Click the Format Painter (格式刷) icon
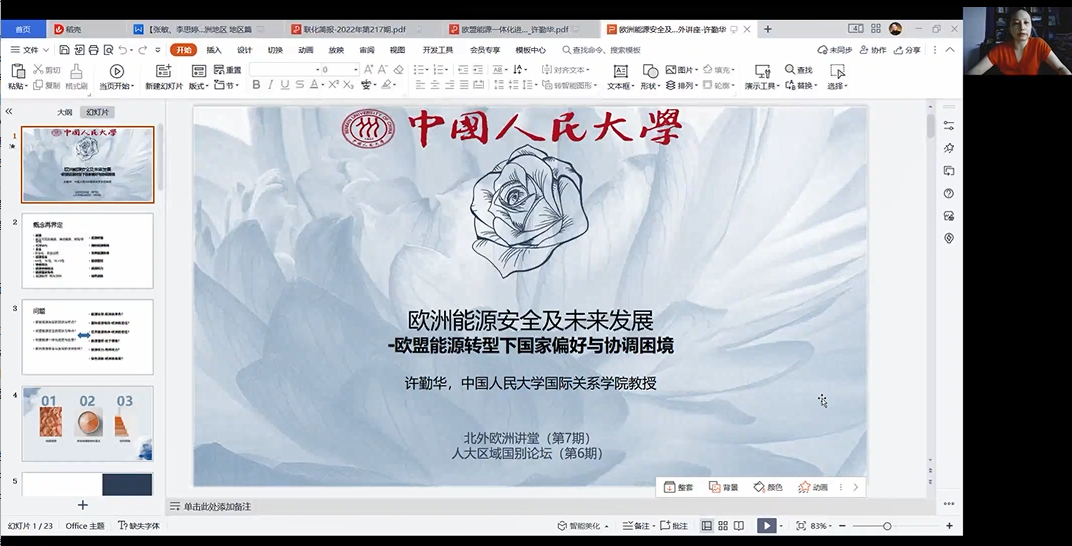The width and height of the screenshot is (1072, 546). (x=76, y=71)
